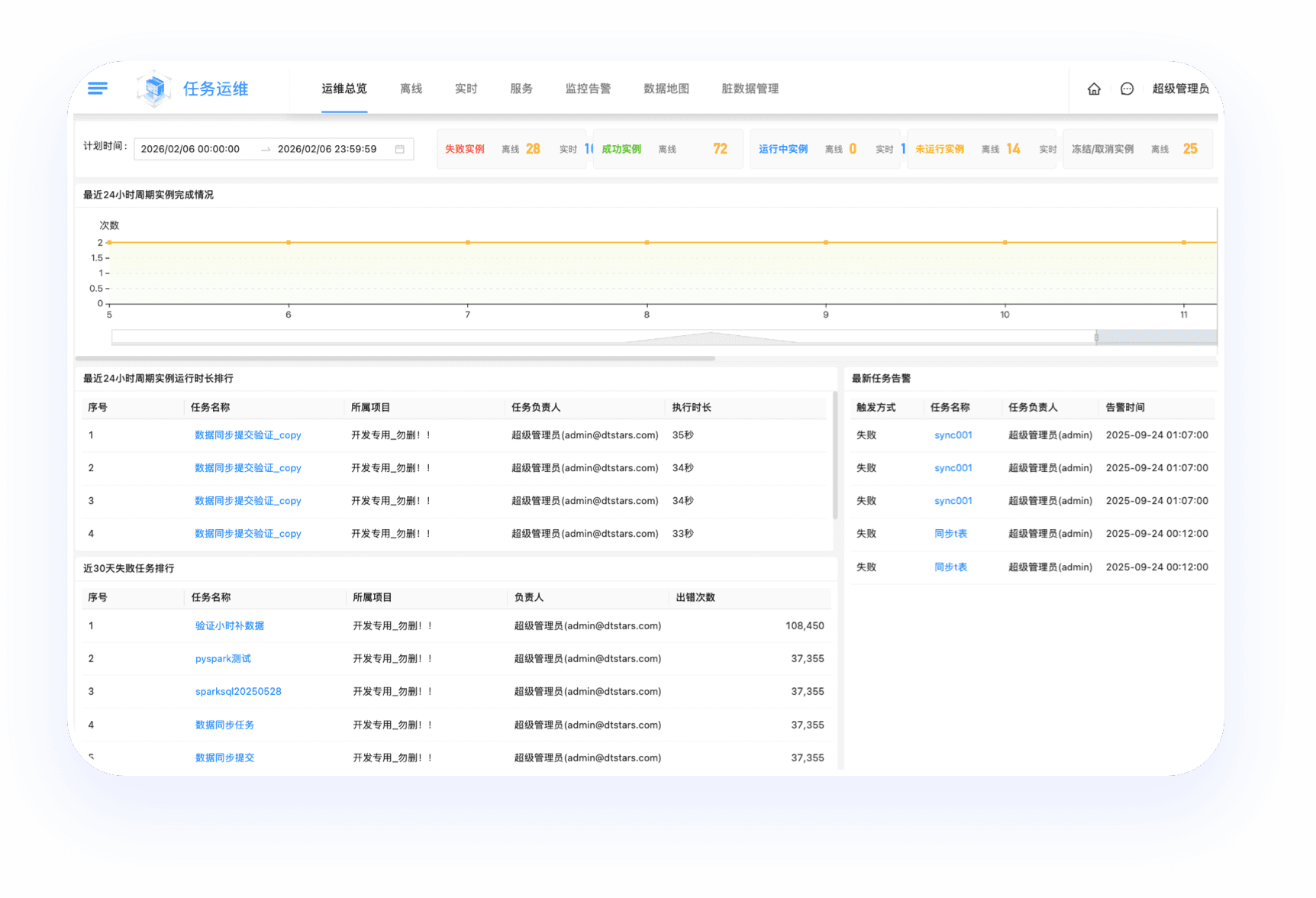Click the home icon in header
1316x898 pixels.
tap(1094, 89)
